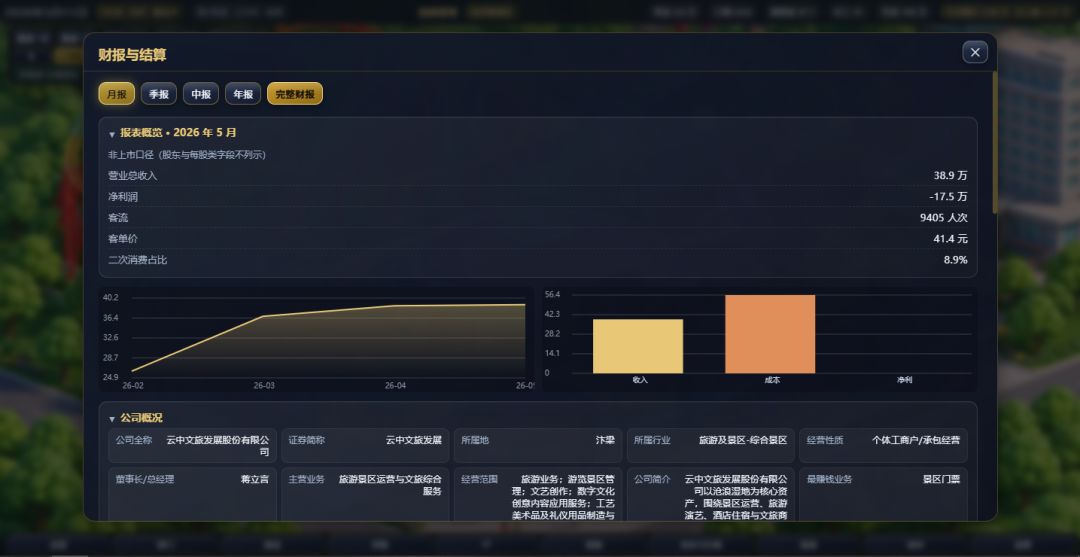This screenshot has width=1080, height=557.
Task: Click the 净利 axis label
Action: (904, 380)
